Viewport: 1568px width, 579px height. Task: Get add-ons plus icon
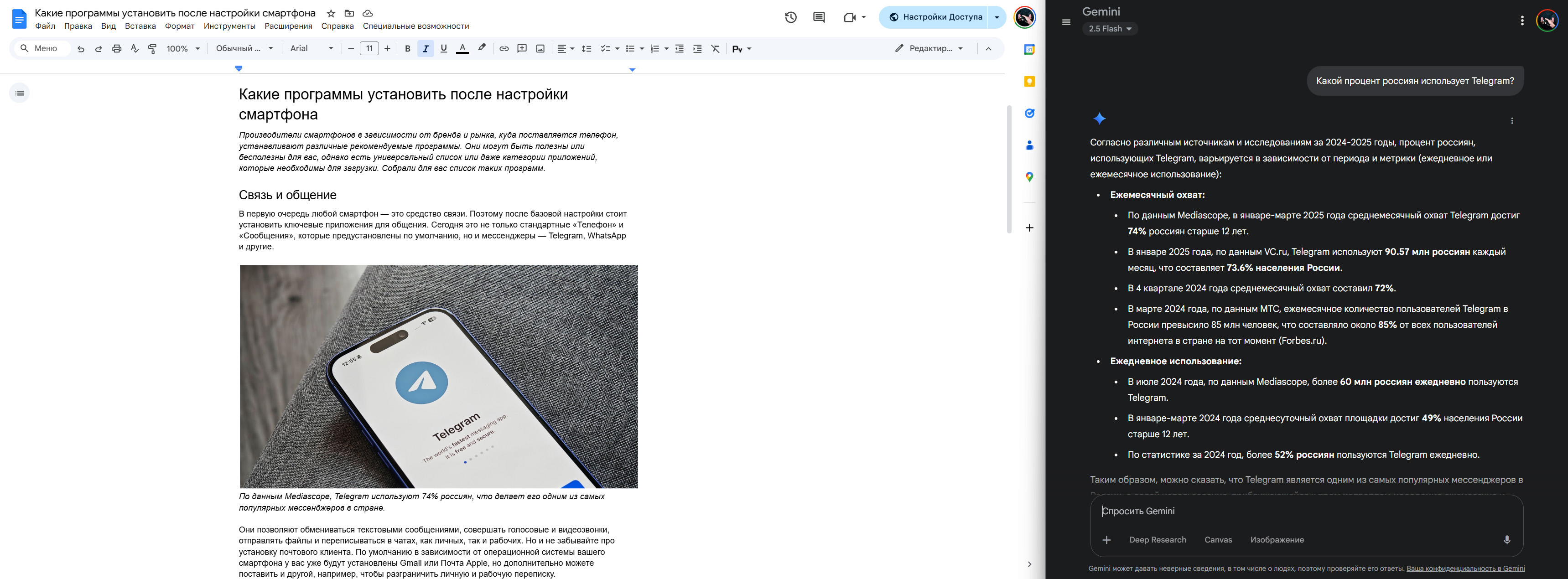click(x=1029, y=228)
